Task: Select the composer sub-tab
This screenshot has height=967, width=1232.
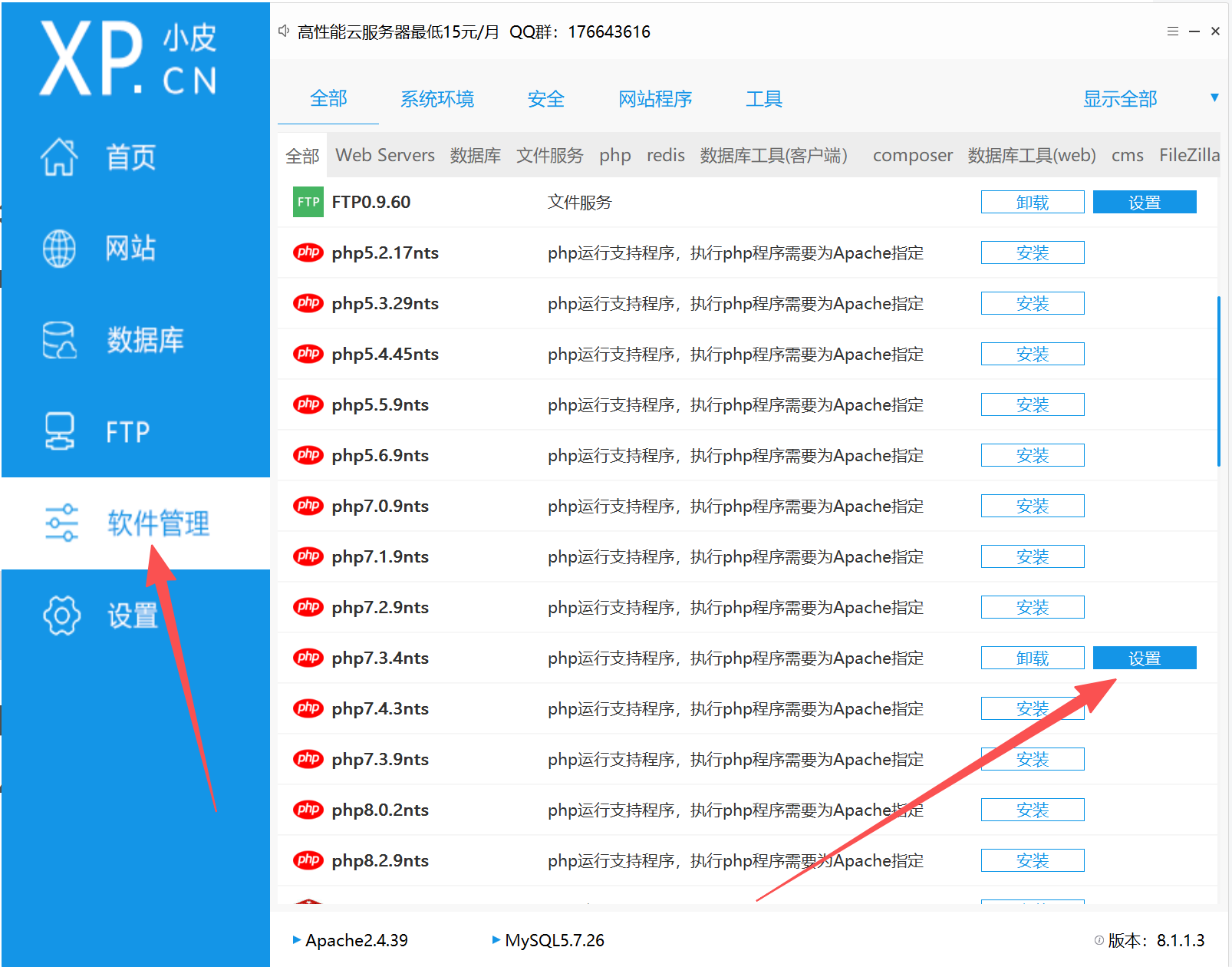Action: 913,155
